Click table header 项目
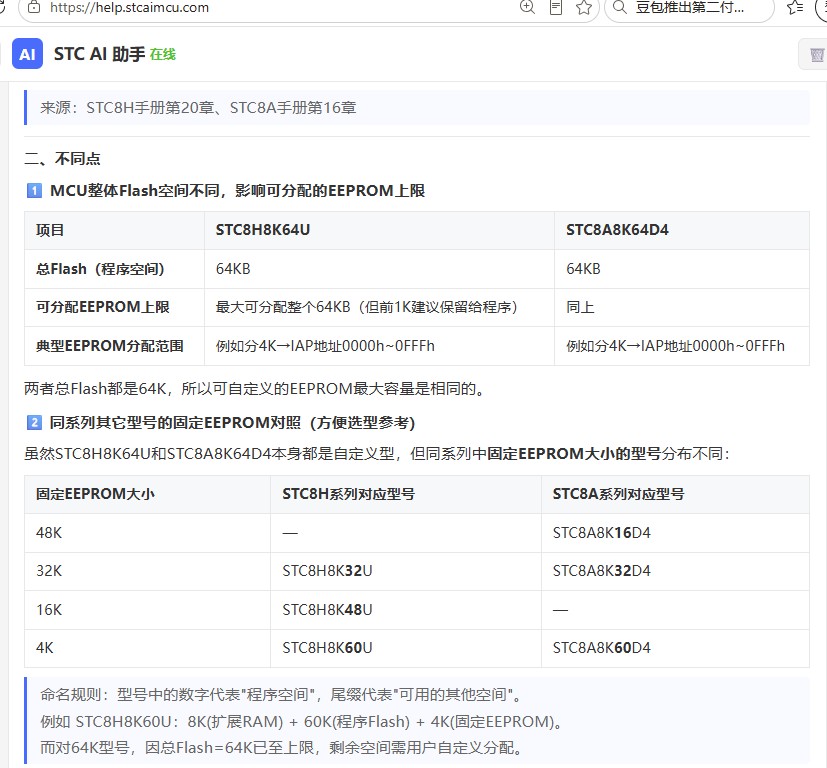Screen dimensions: 827x768 (50, 230)
